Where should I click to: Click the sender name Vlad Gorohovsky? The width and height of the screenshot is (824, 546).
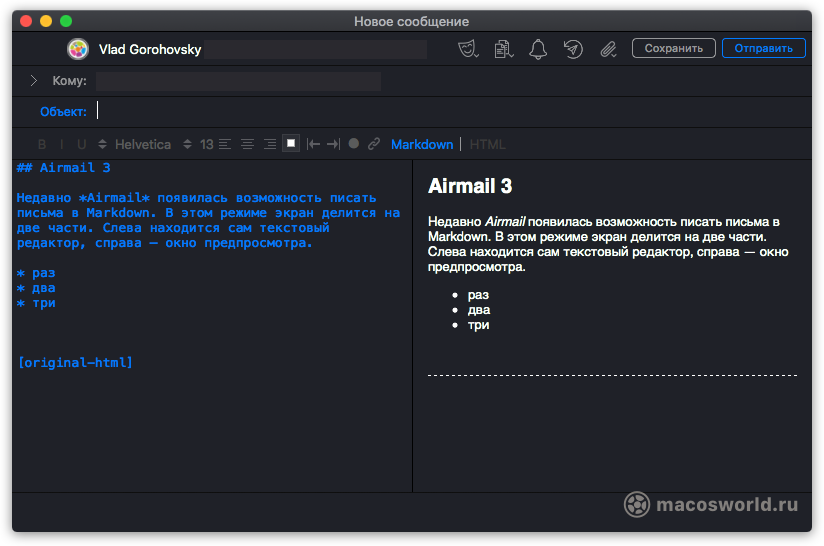[150, 49]
